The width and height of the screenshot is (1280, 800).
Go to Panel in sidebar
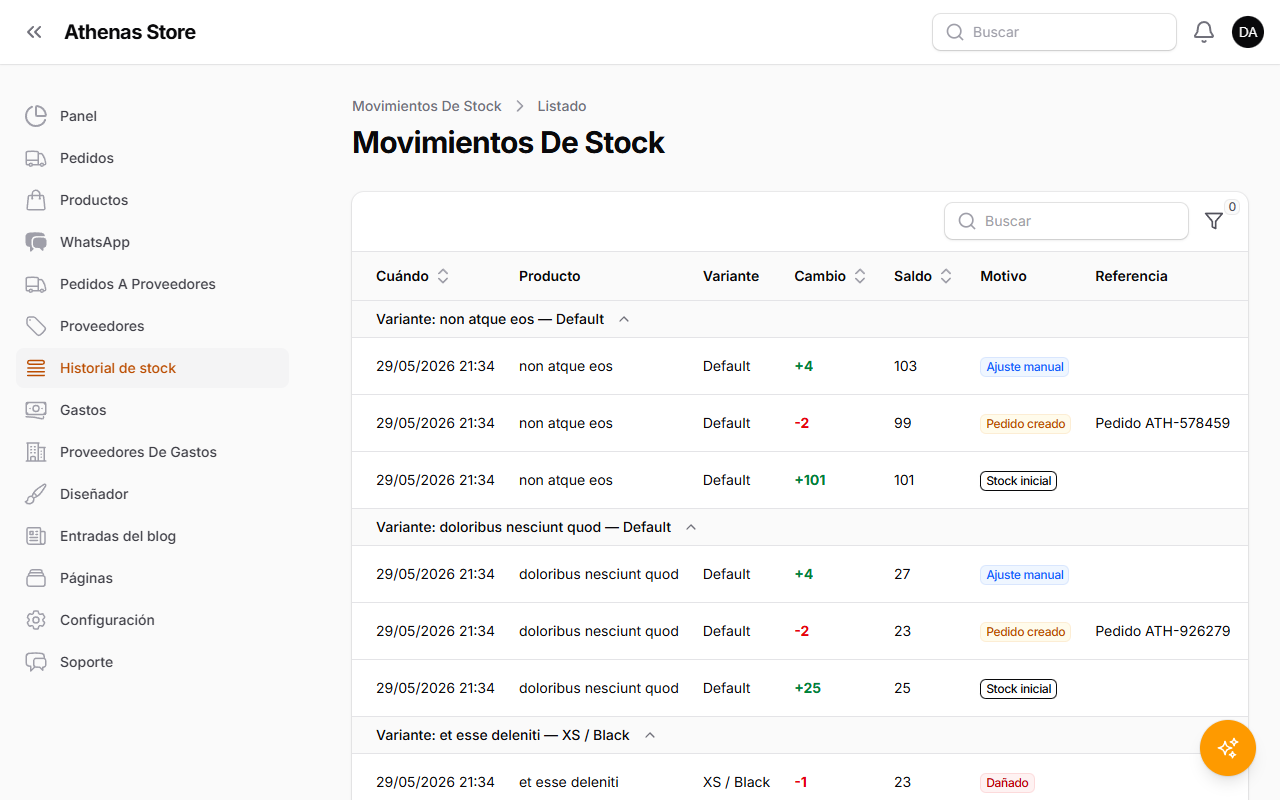(152, 116)
